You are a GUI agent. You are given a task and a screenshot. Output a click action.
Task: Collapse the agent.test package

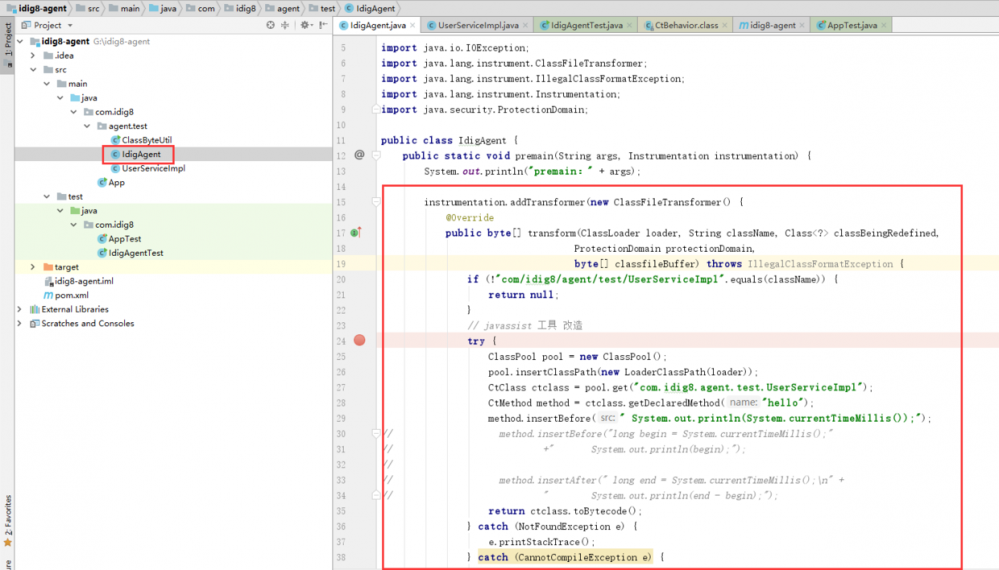click(x=86, y=127)
